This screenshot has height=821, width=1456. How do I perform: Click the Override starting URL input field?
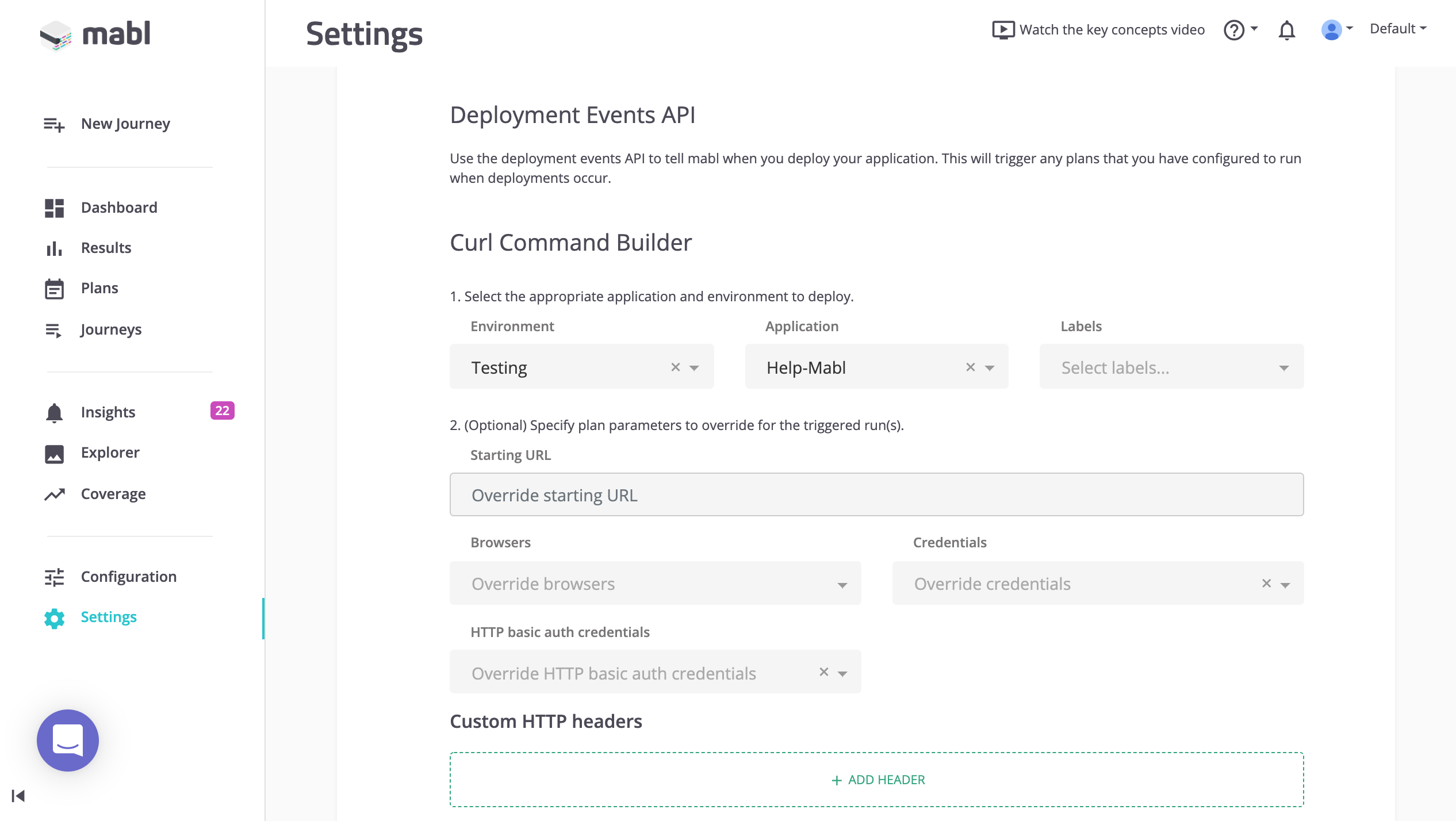point(876,494)
